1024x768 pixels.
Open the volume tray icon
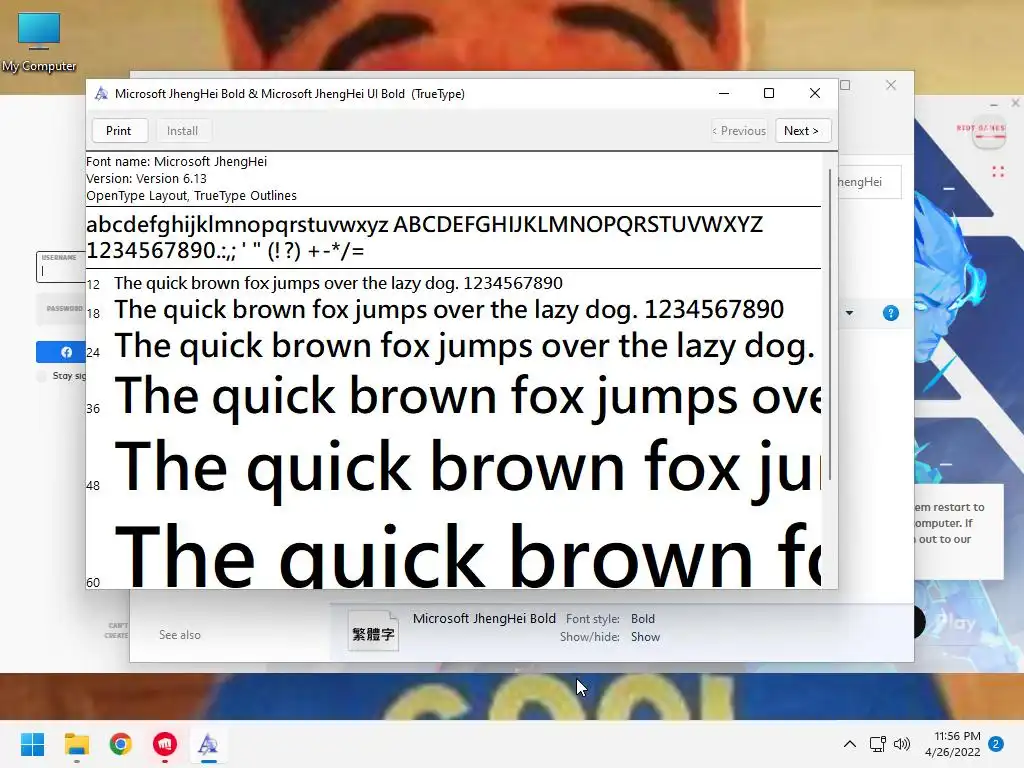click(x=902, y=744)
